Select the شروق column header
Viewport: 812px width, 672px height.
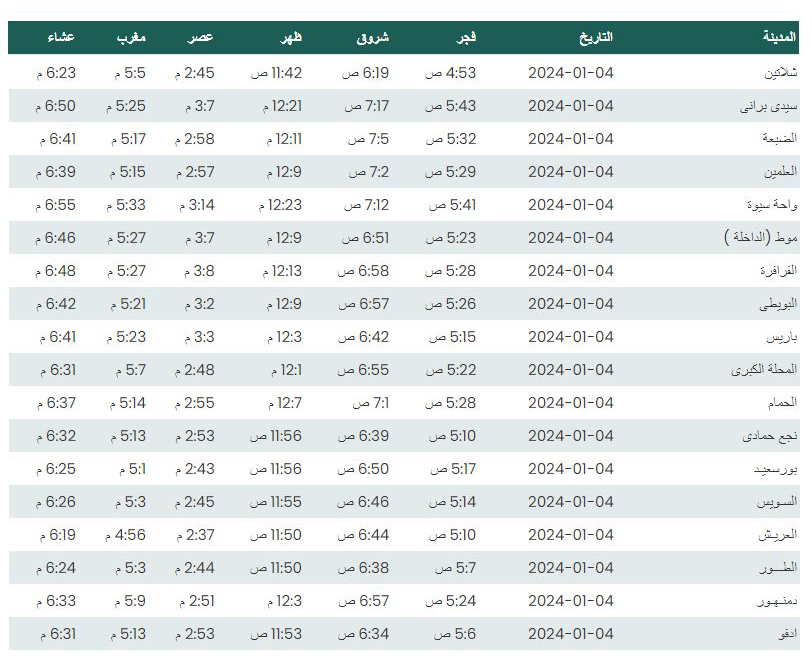click(373, 37)
